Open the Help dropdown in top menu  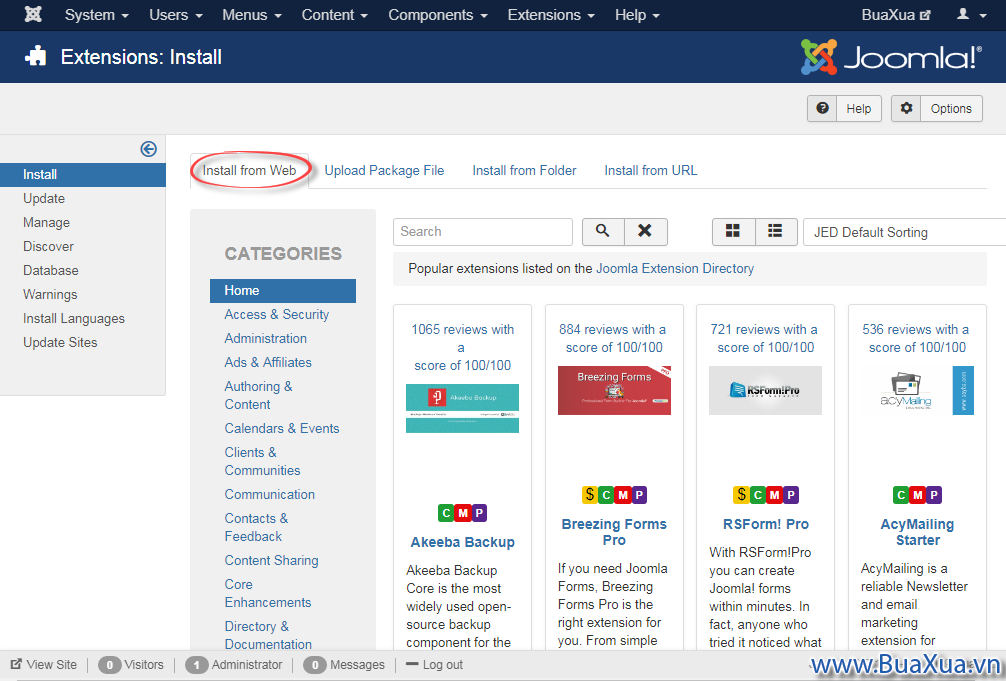[637, 15]
